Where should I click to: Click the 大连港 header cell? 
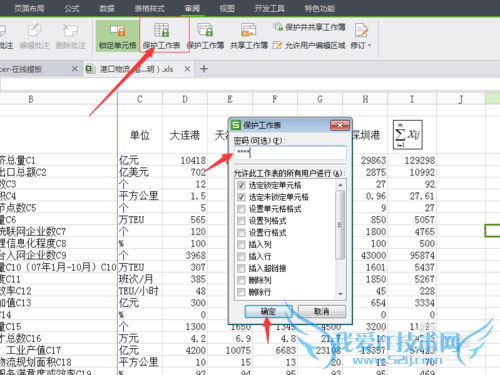point(185,135)
